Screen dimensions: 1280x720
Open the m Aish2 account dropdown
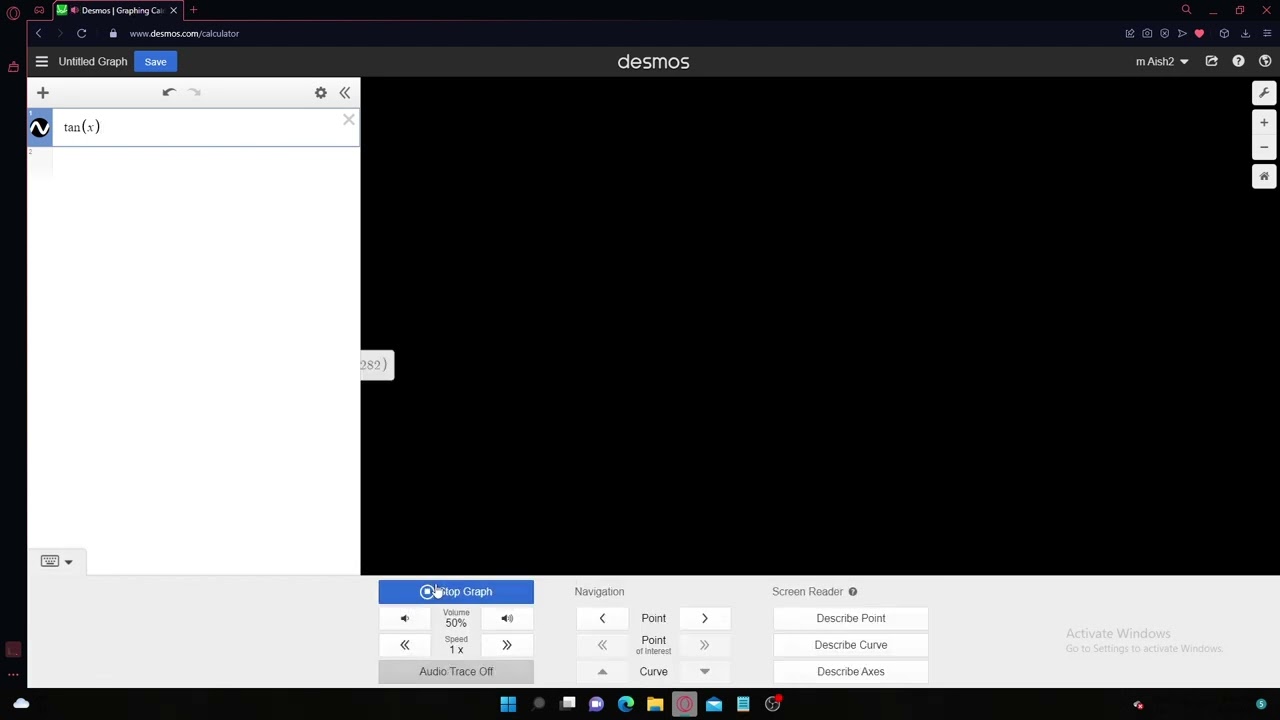1162,62
